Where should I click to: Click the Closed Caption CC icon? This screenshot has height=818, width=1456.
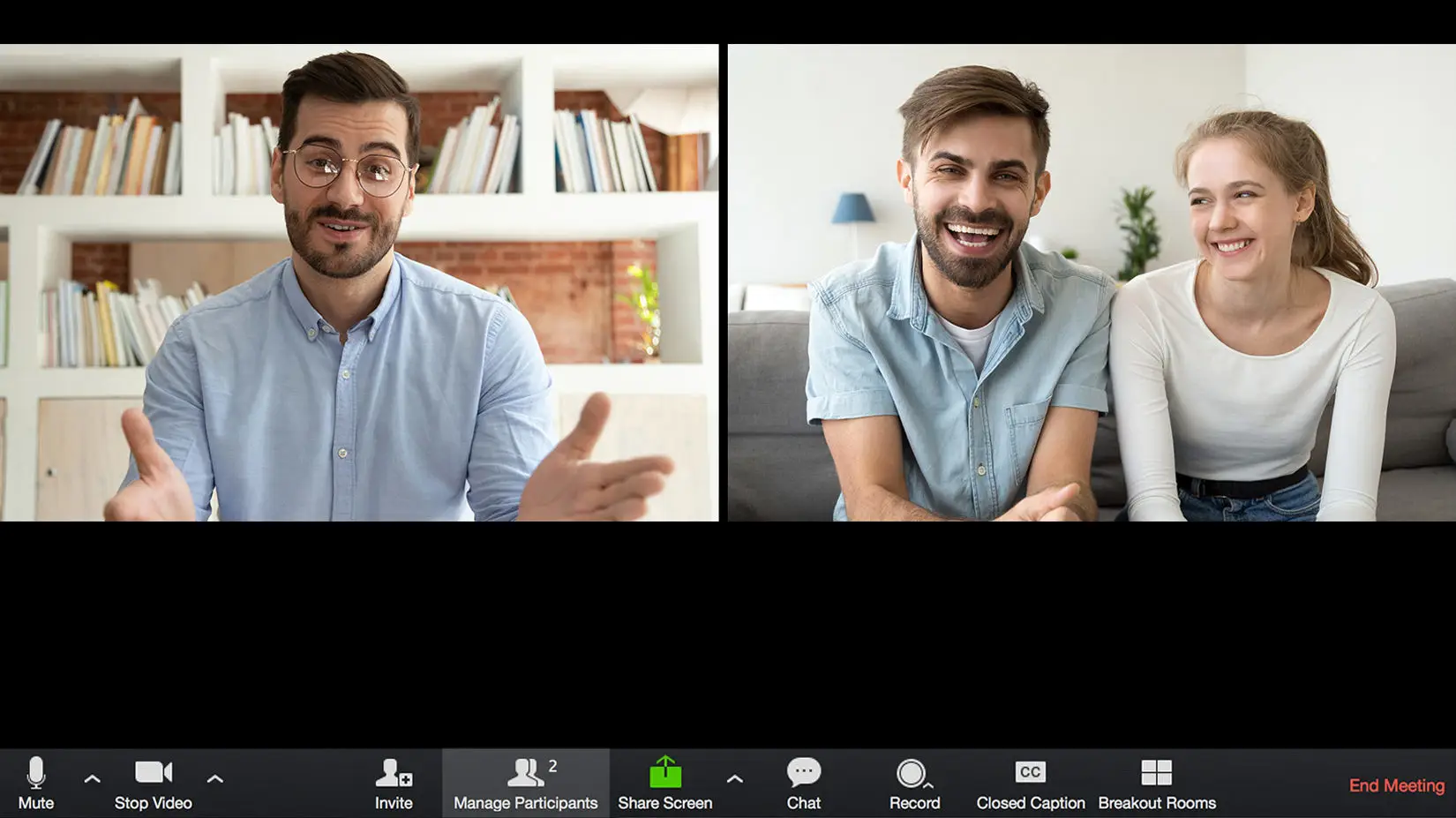pos(1030,772)
